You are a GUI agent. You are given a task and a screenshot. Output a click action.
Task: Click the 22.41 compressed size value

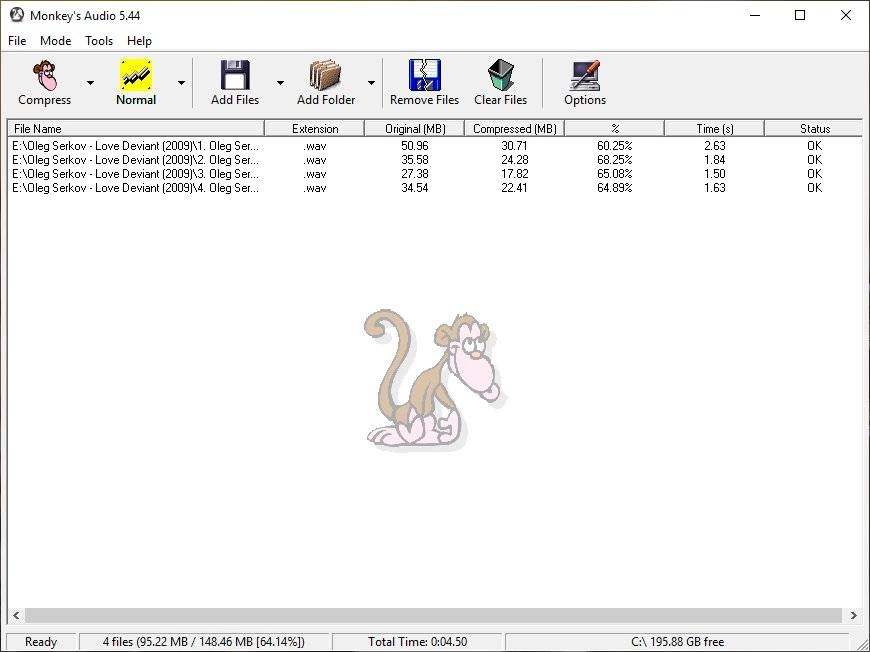(514, 188)
